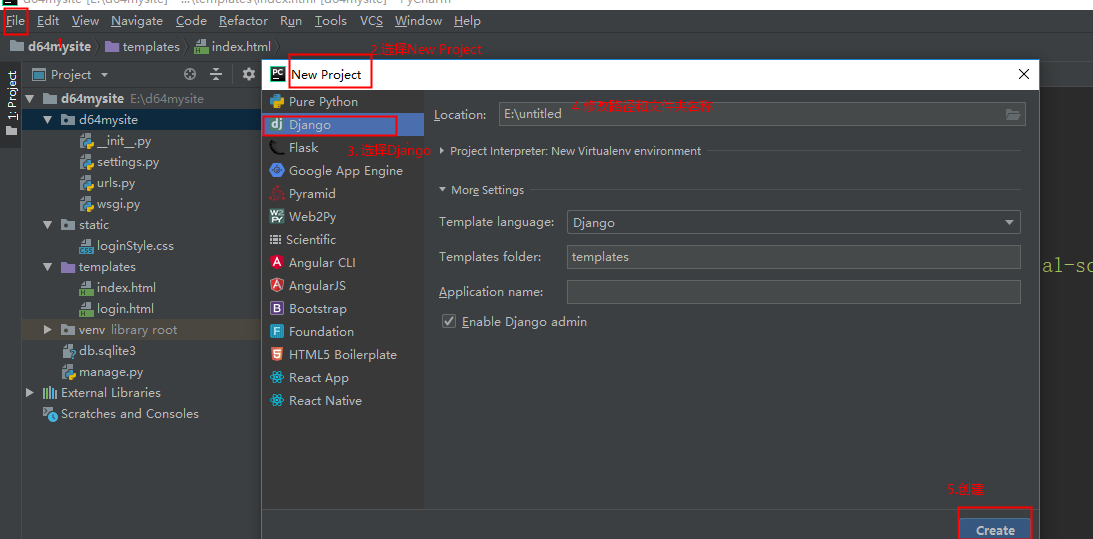Select React Native project type

pyautogui.click(x=343, y=401)
